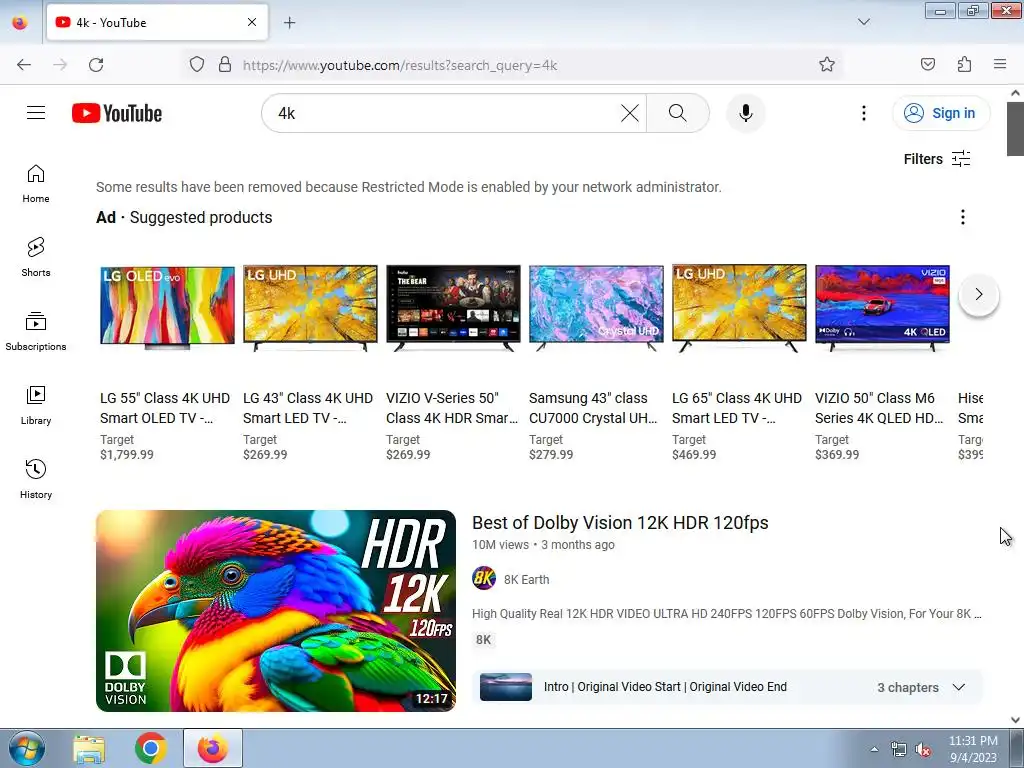Open the list all tabs dropdown
The height and width of the screenshot is (768, 1024).
[x=863, y=22]
